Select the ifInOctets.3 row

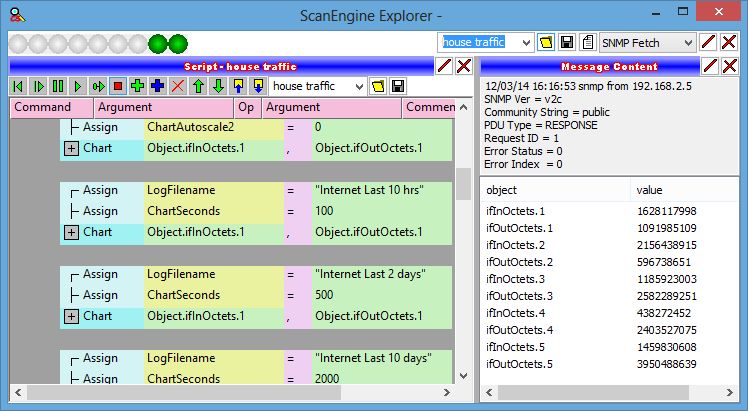point(515,279)
